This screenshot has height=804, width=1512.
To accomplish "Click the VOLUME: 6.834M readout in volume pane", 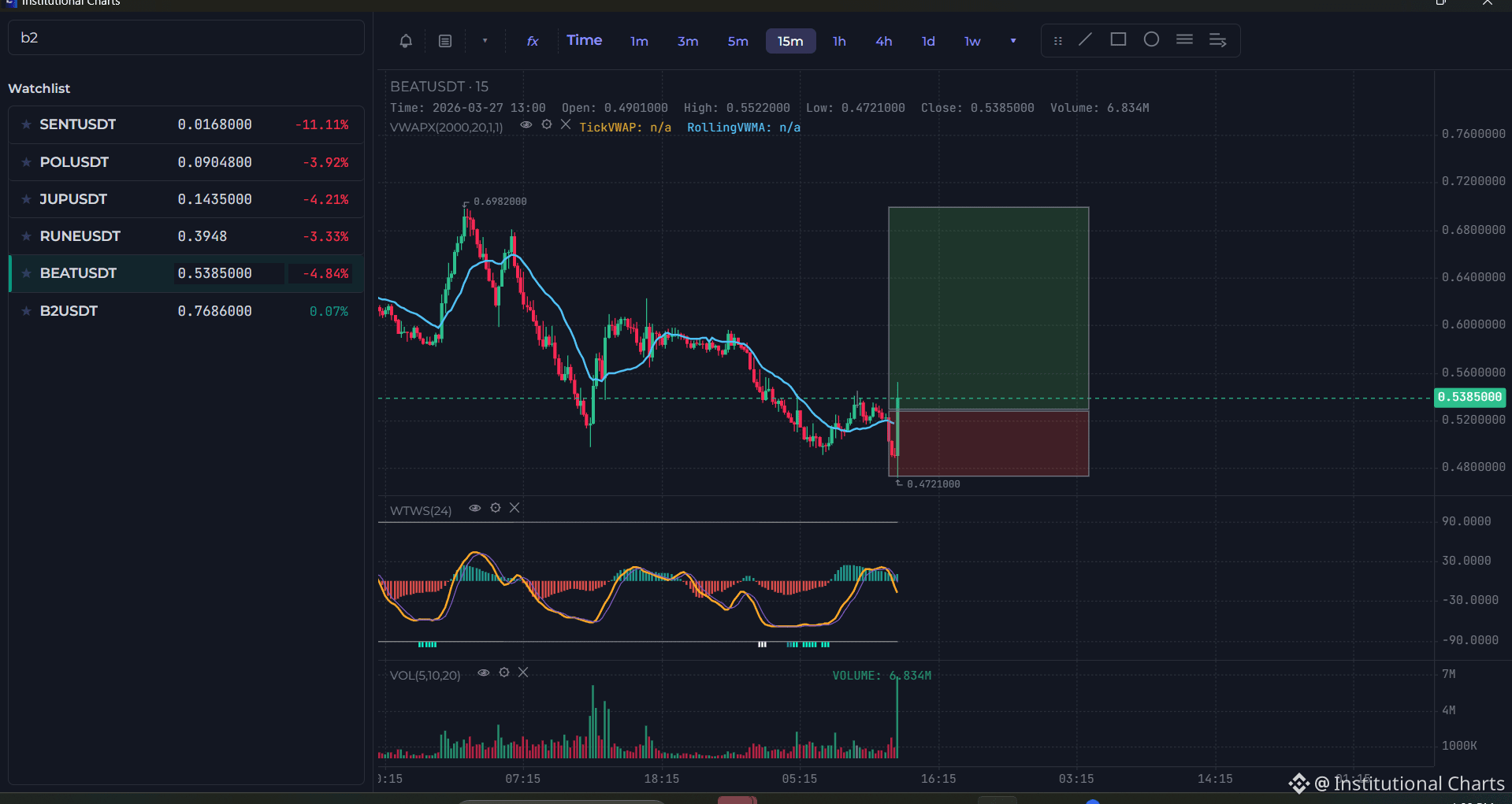I will click(x=882, y=676).
